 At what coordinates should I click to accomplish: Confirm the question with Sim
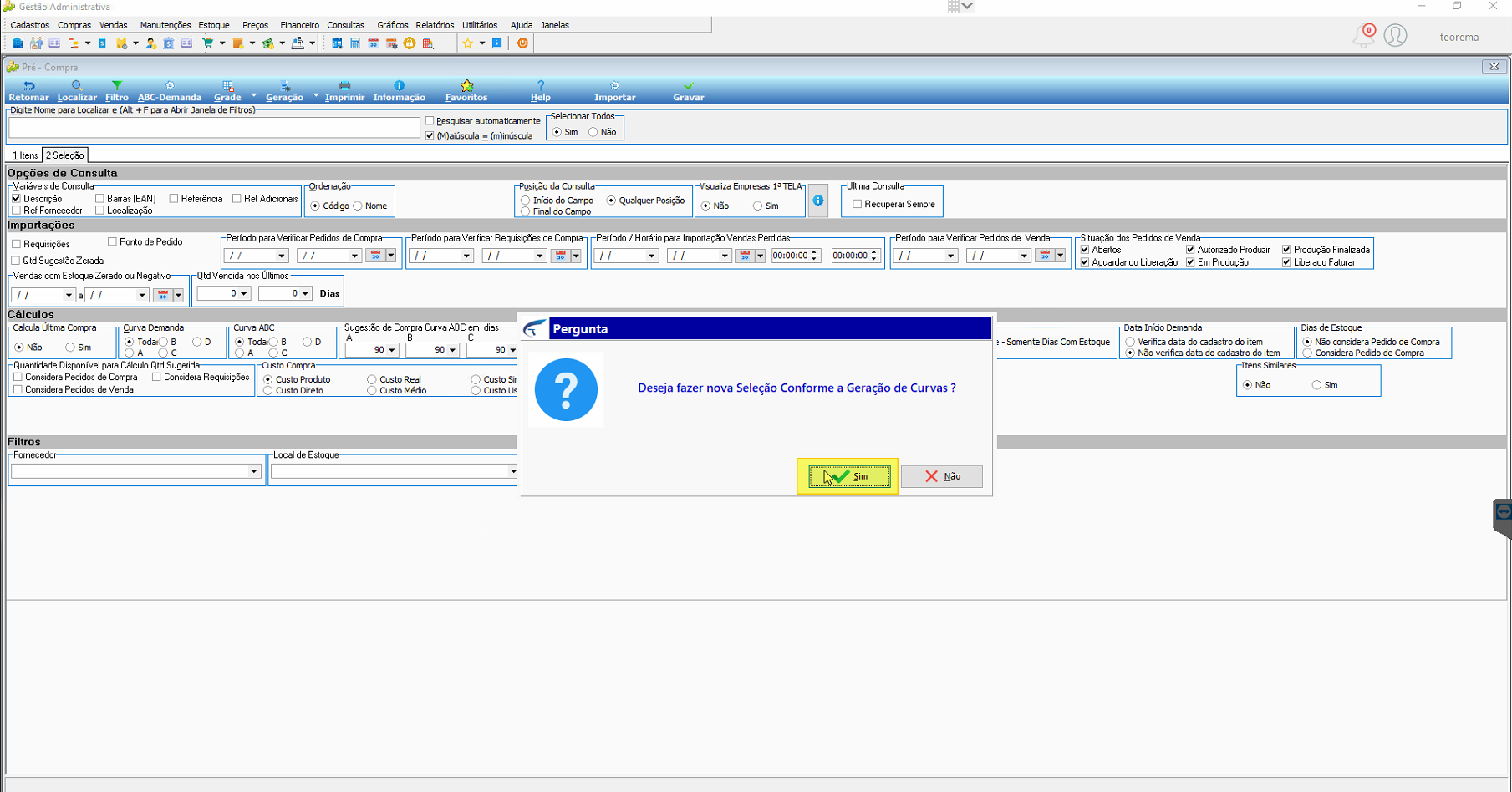849,476
